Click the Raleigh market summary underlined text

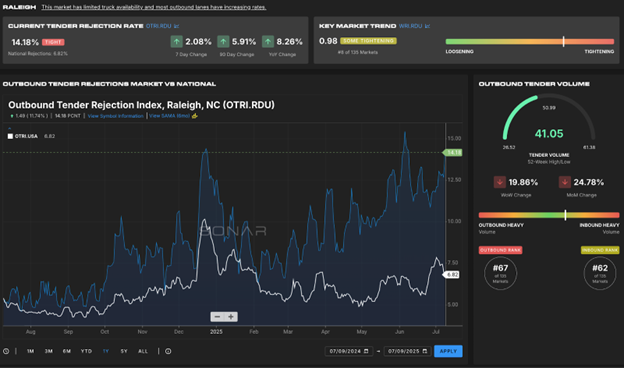[154, 7]
